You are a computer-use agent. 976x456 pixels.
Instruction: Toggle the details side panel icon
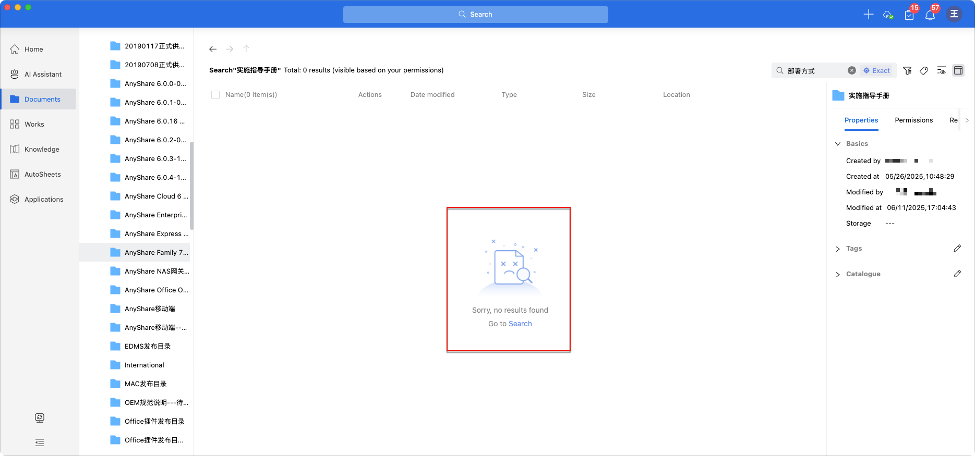click(957, 71)
